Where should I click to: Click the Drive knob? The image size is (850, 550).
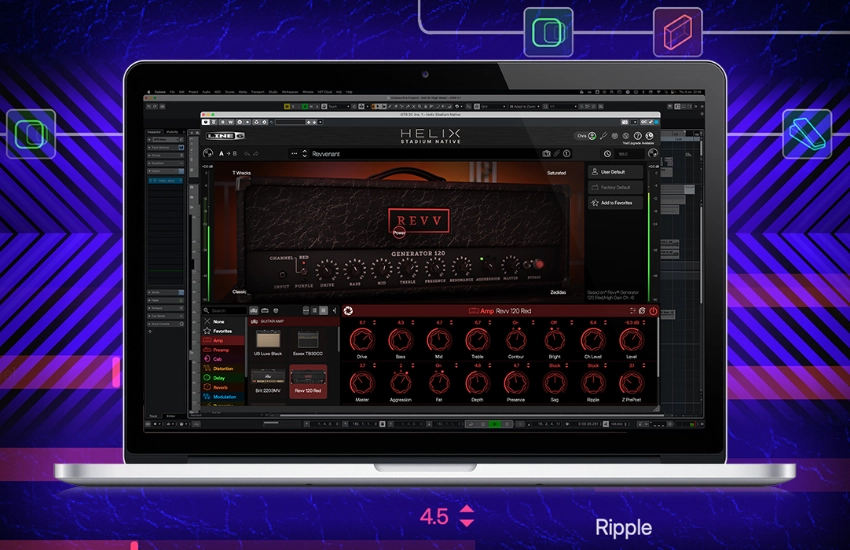(x=362, y=340)
